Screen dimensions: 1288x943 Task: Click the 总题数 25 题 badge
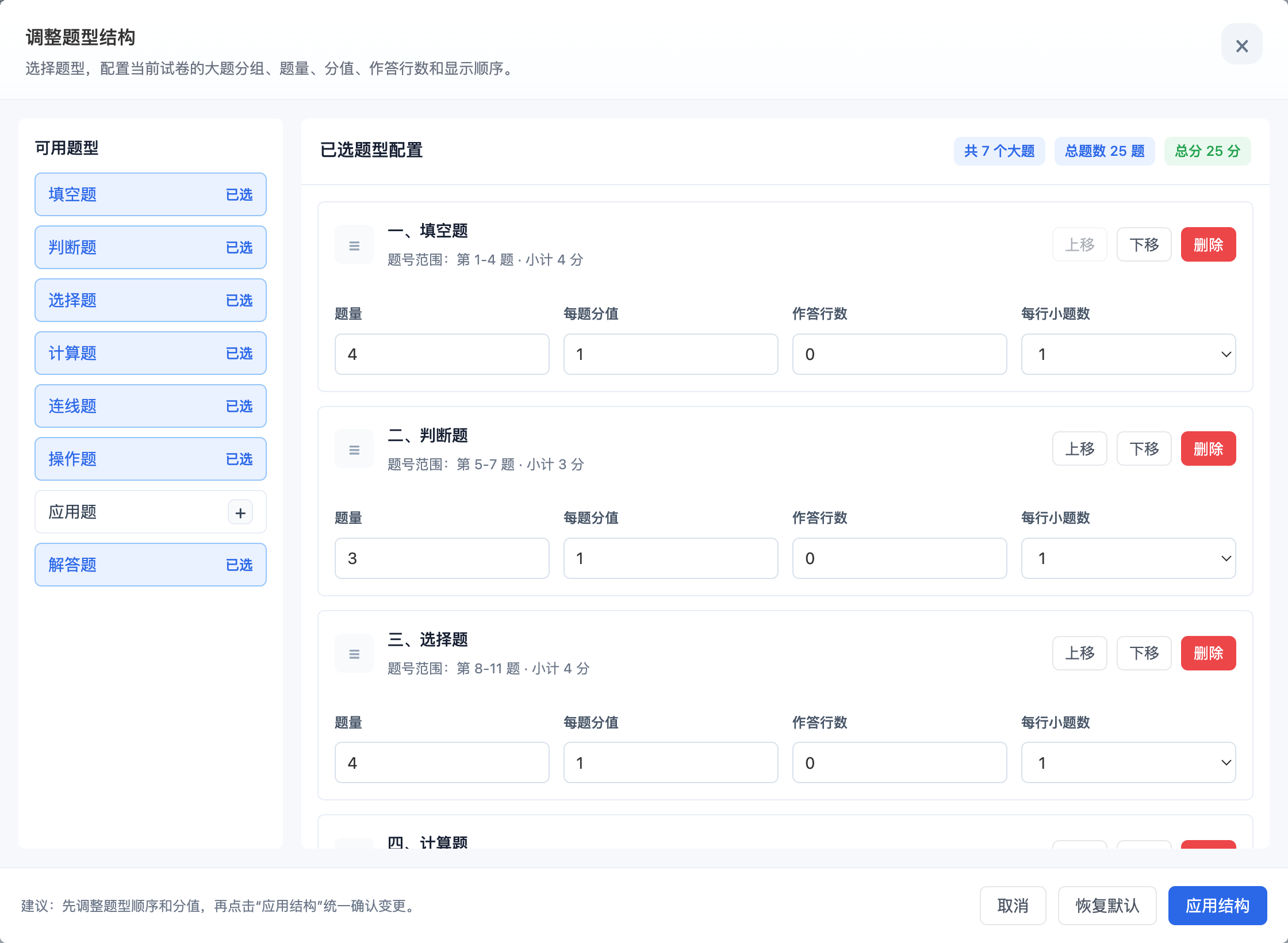pos(1105,151)
